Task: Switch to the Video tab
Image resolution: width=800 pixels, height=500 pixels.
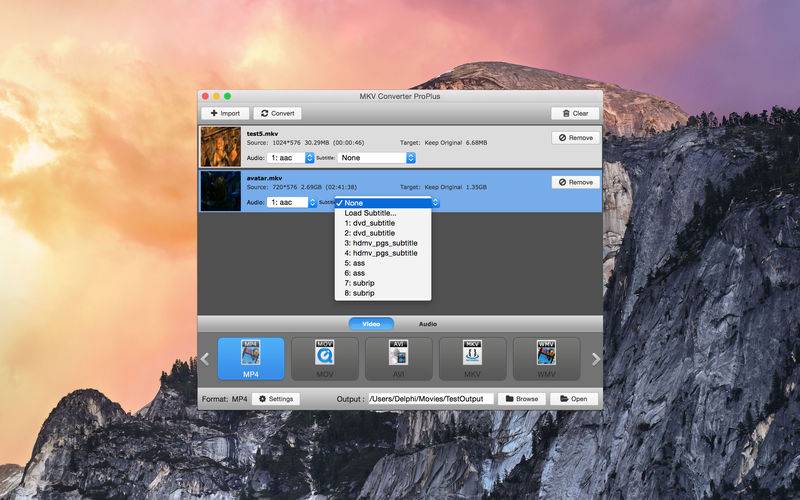Action: click(371, 324)
